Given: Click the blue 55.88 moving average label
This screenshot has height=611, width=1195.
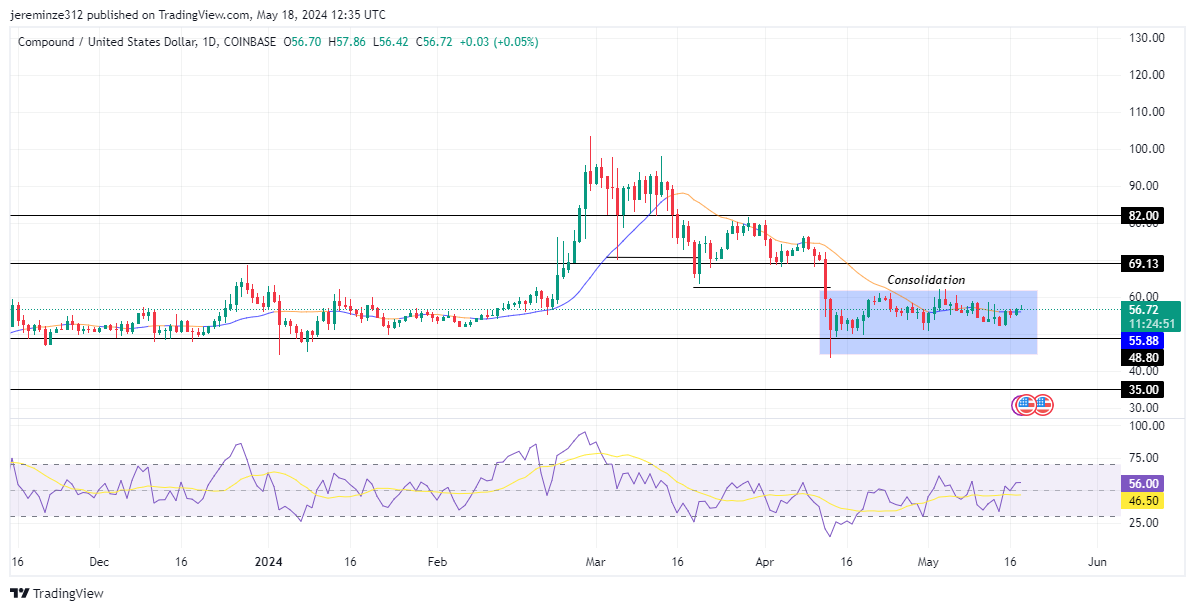Looking at the screenshot, I should [1144, 341].
